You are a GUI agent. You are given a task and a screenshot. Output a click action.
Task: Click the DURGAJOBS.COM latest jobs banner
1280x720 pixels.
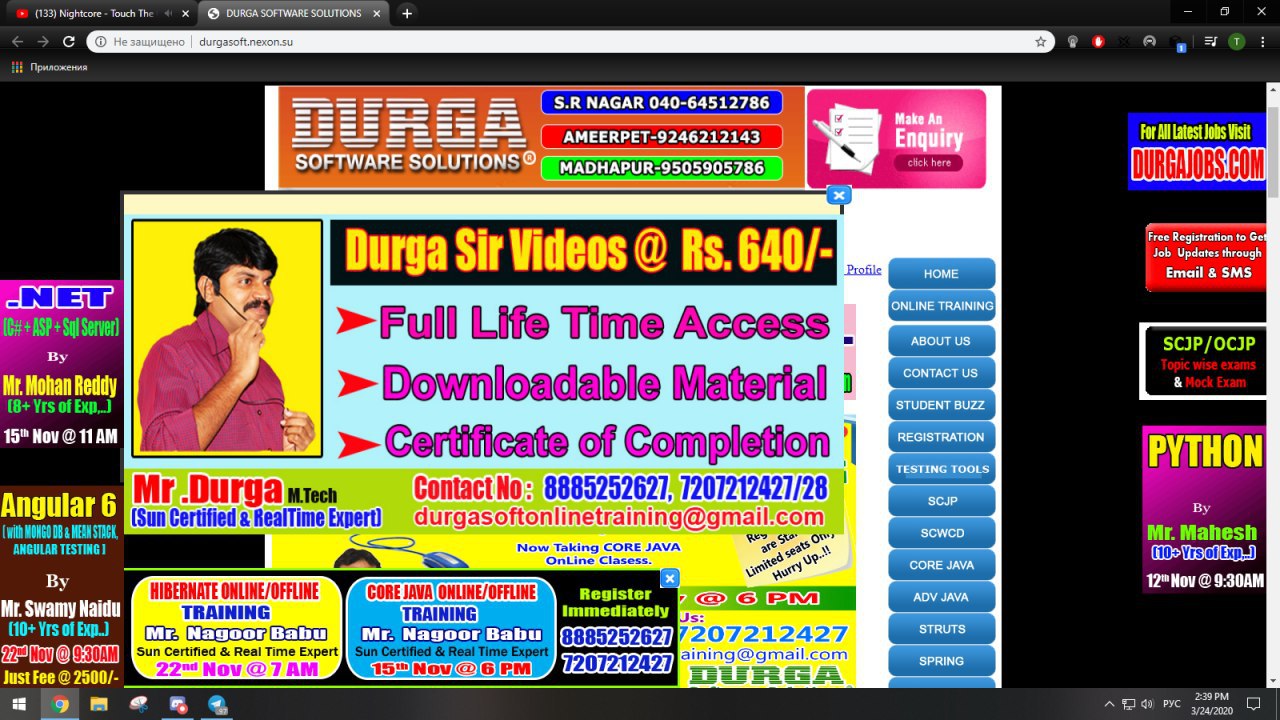(x=1197, y=151)
